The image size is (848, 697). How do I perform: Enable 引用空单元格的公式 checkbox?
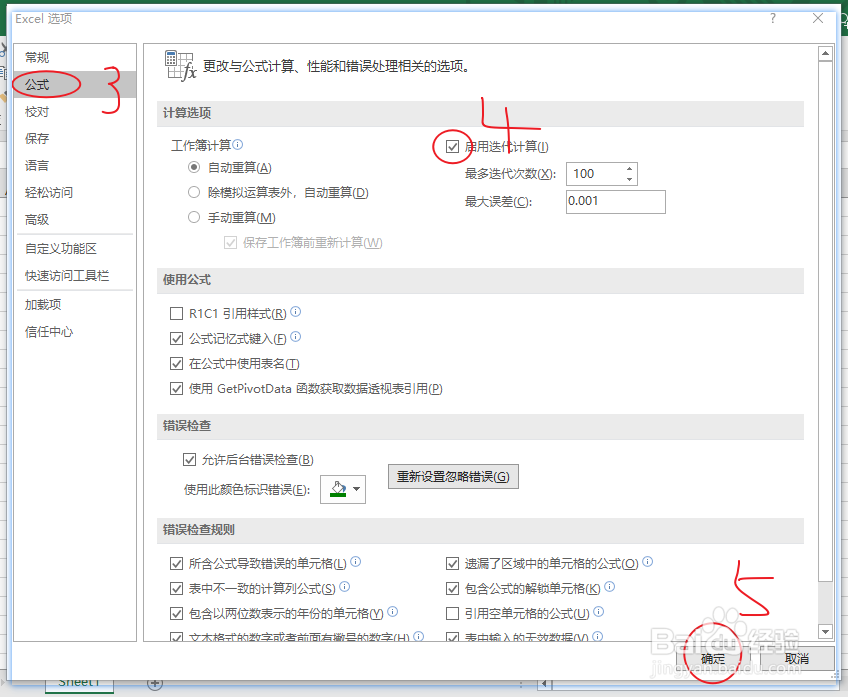tap(453, 613)
